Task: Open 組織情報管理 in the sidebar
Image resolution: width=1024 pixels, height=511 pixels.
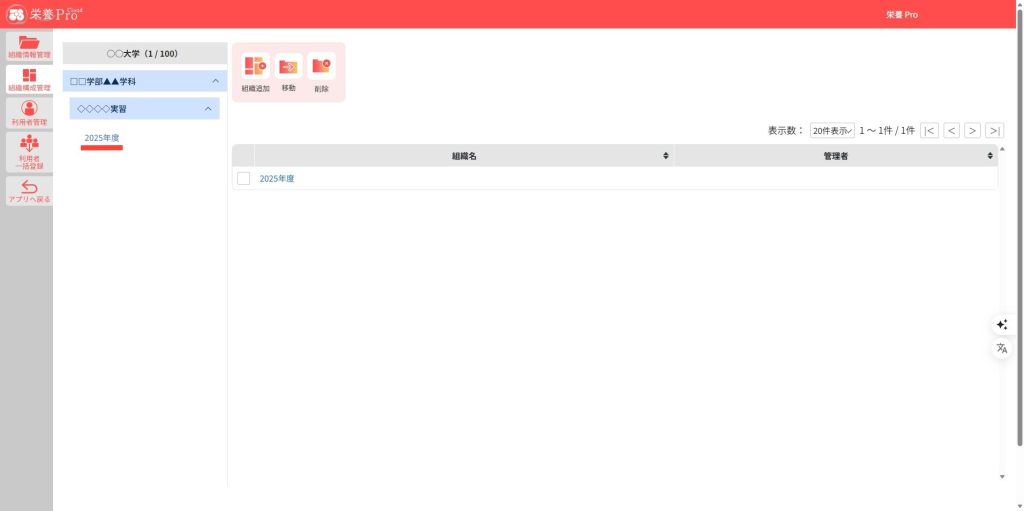Action: point(29,46)
